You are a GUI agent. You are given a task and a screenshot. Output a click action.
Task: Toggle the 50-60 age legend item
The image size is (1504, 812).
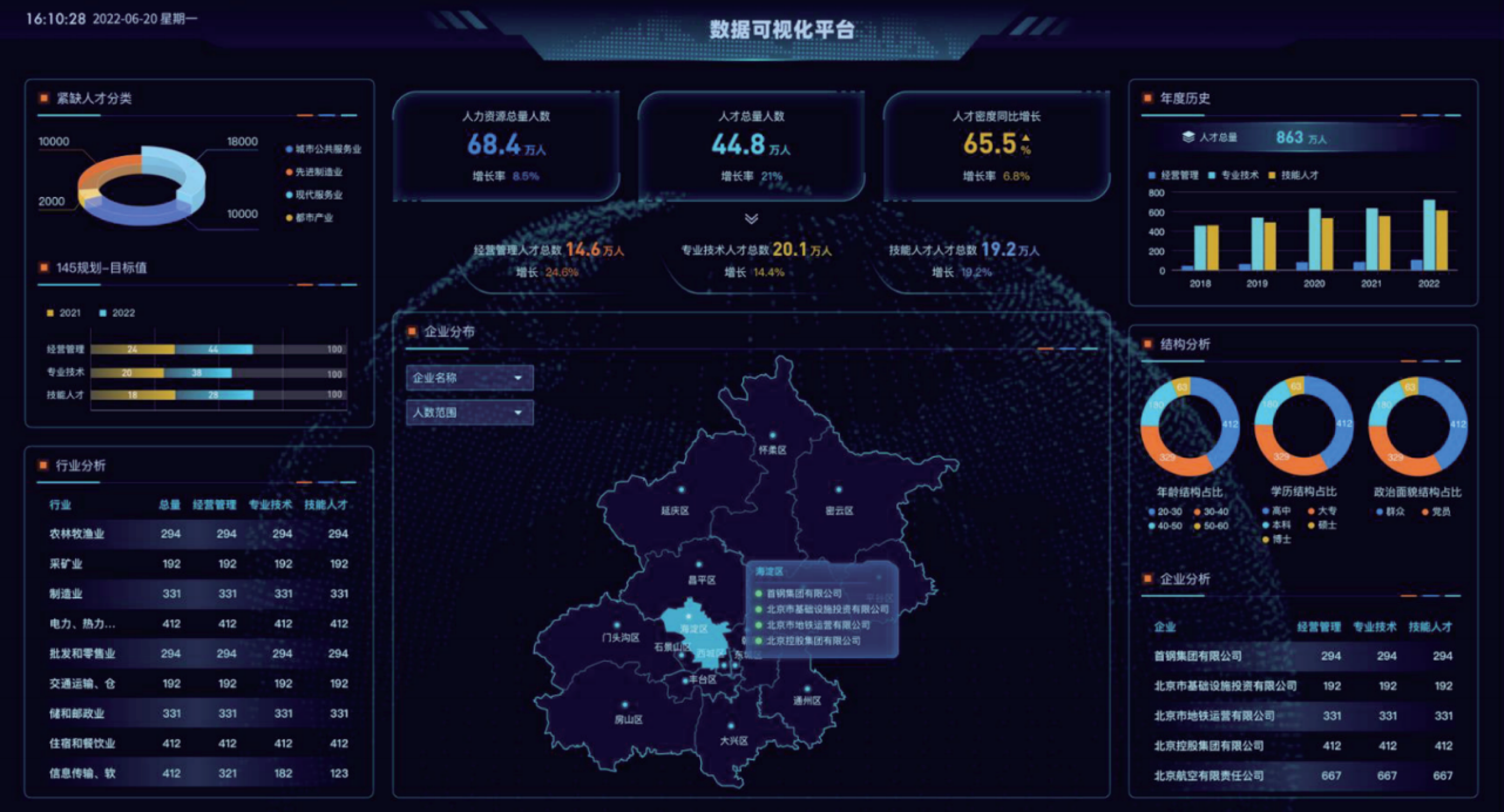coord(1211,526)
